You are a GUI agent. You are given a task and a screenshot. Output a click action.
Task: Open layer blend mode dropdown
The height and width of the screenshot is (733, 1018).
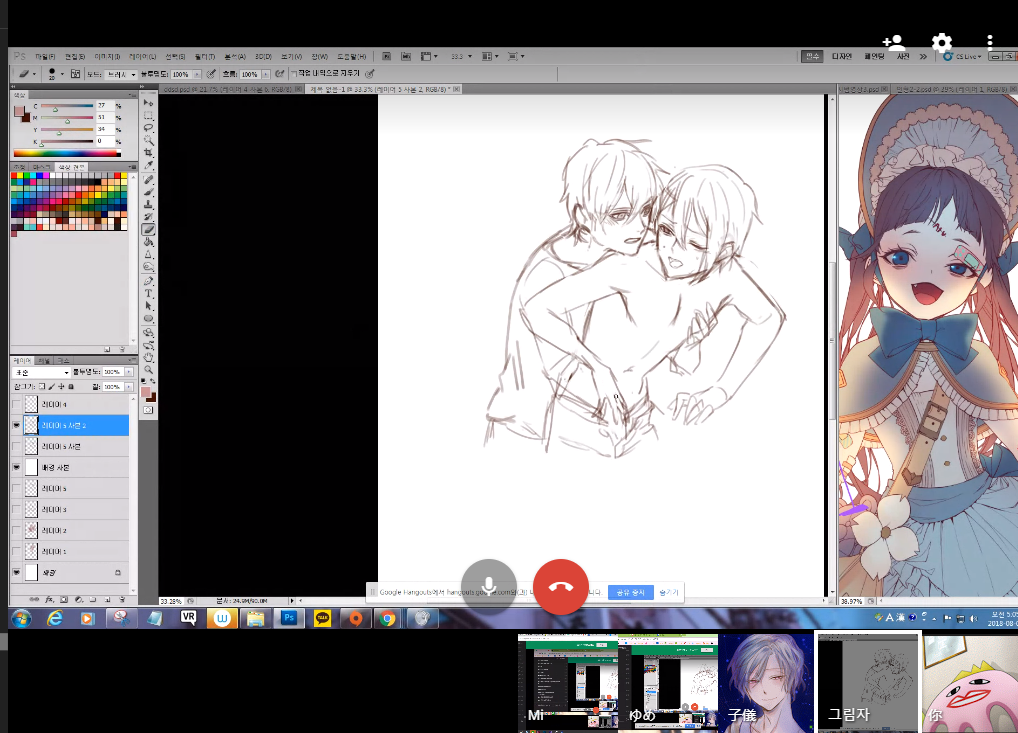tap(42, 372)
